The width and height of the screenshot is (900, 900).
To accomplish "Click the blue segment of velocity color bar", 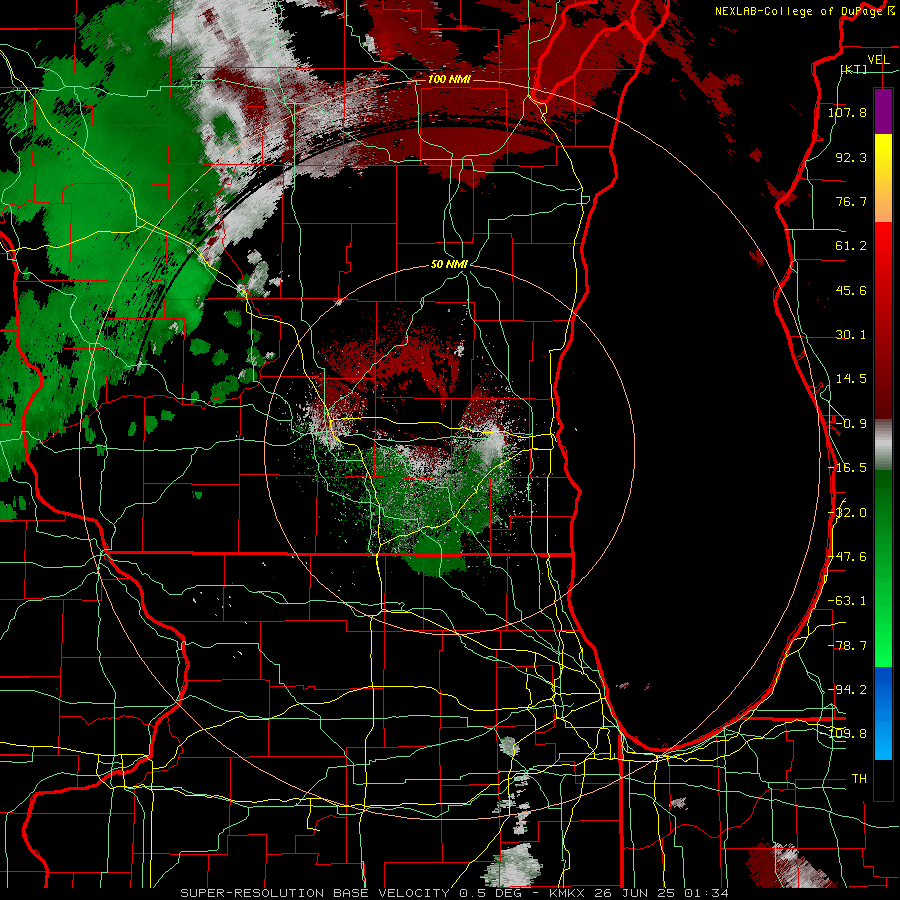I will coord(883,713).
